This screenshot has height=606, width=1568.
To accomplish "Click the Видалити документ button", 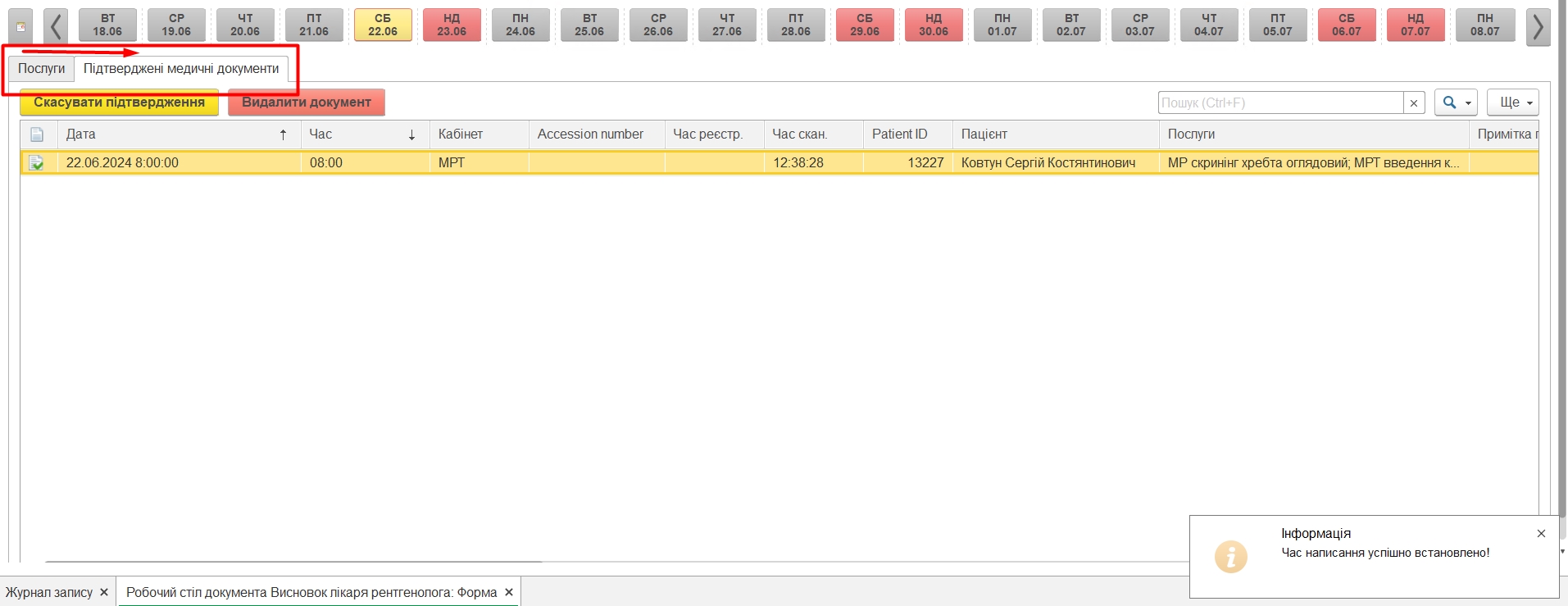I will [307, 103].
